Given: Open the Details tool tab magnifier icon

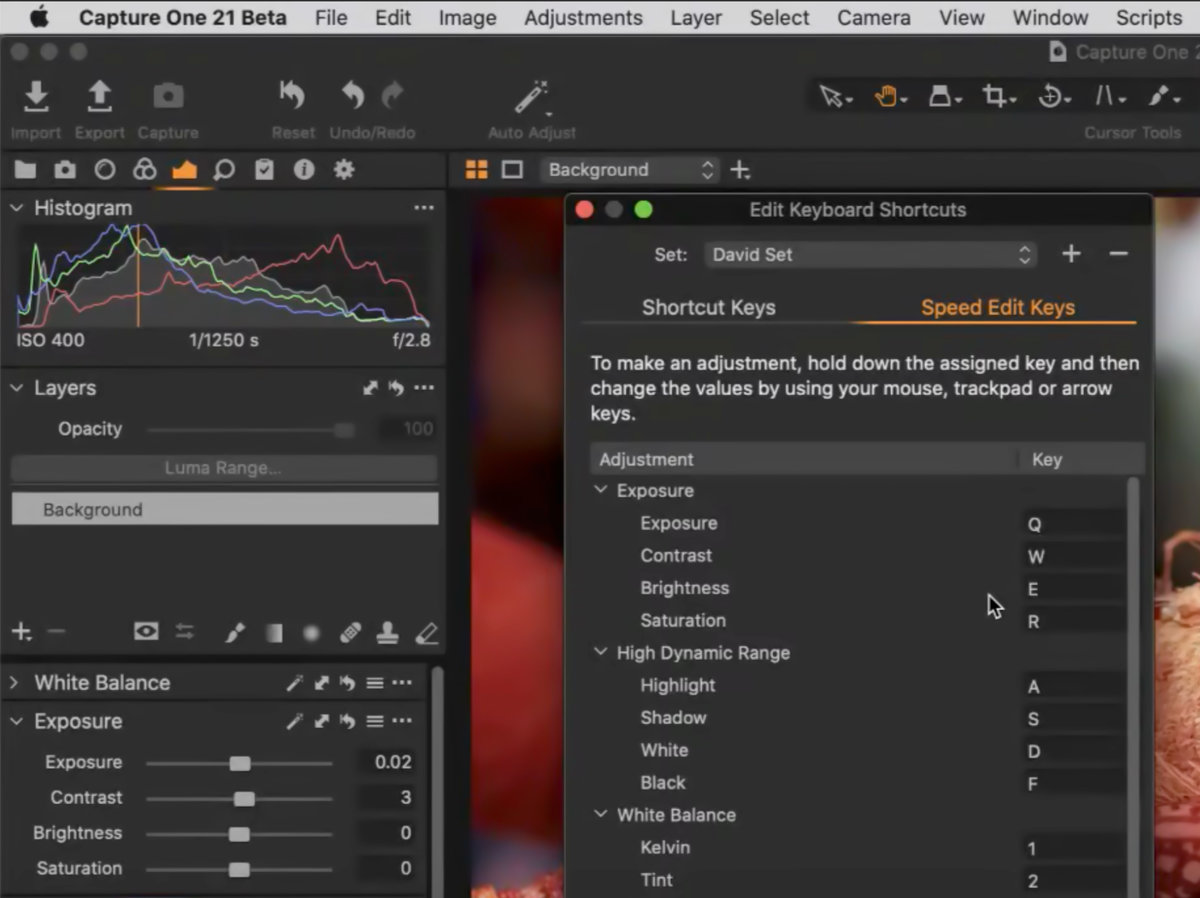Looking at the screenshot, I should click(x=224, y=170).
